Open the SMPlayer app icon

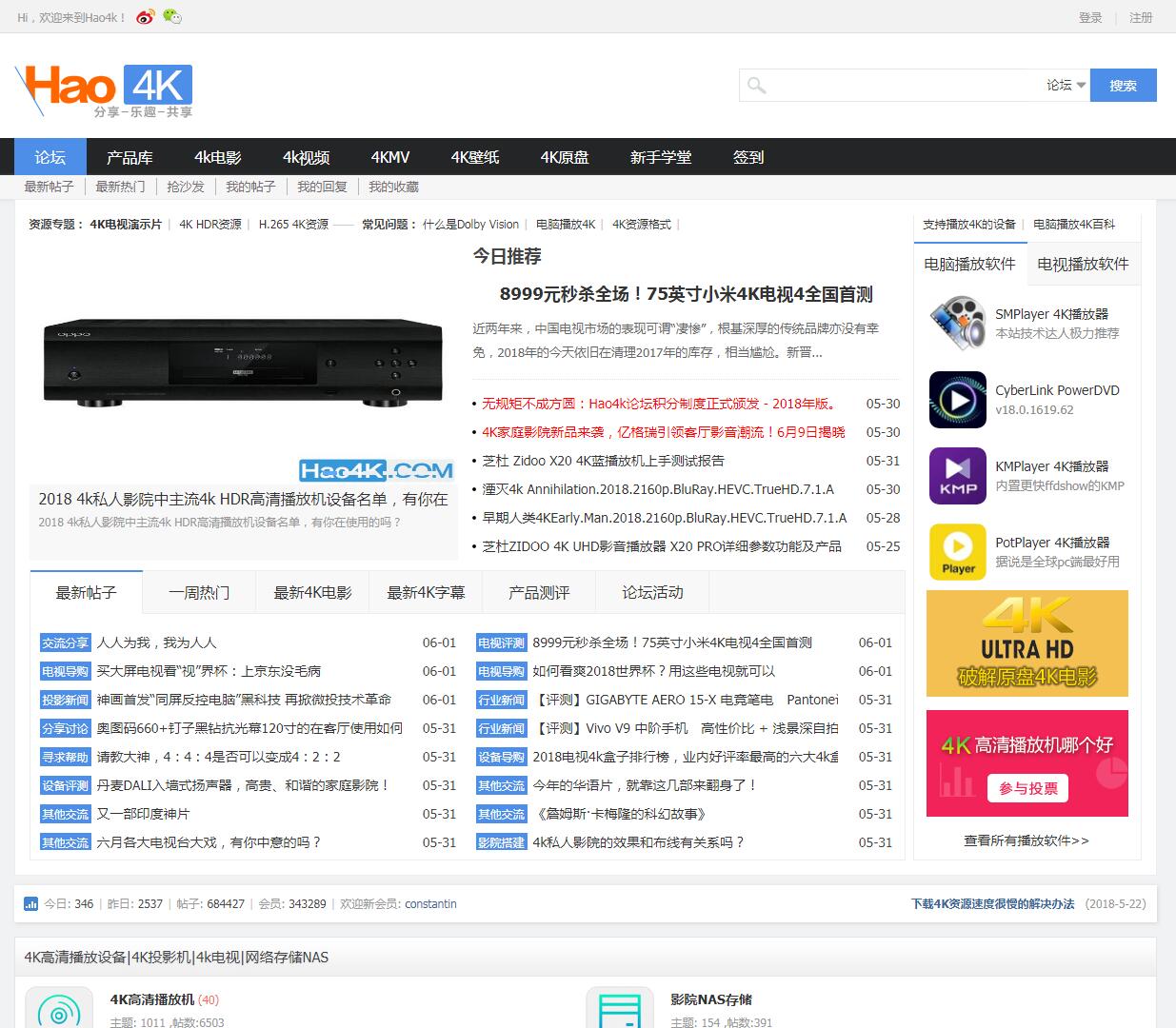coord(957,323)
